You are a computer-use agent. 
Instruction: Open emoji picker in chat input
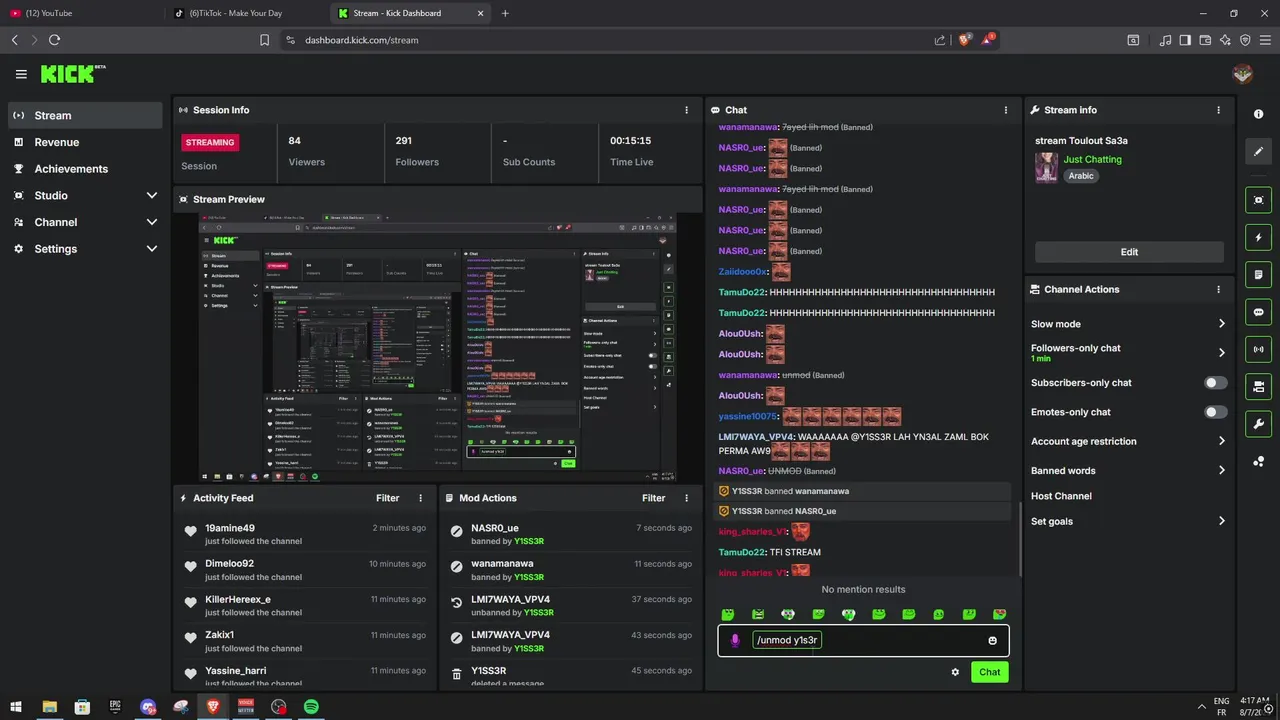992,641
